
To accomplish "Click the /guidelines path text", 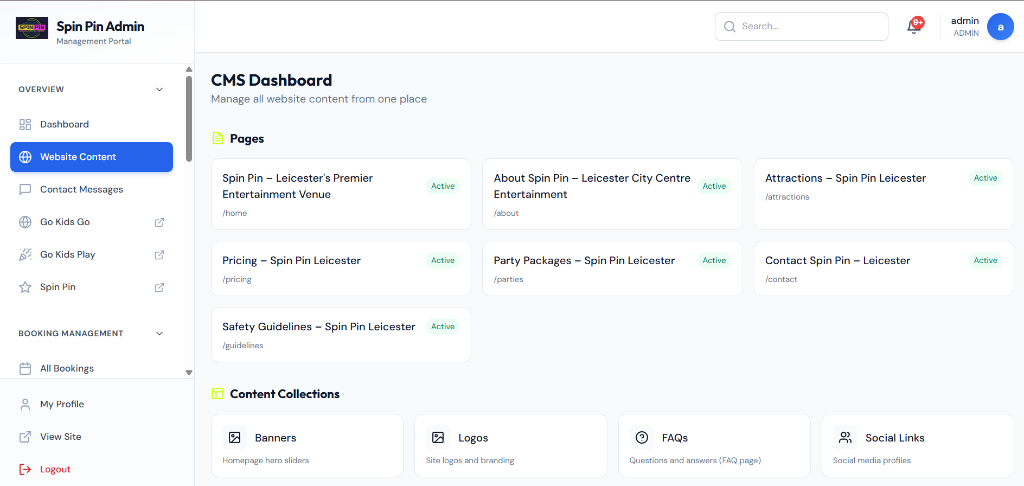I will pyautogui.click(x=243, y=346).
